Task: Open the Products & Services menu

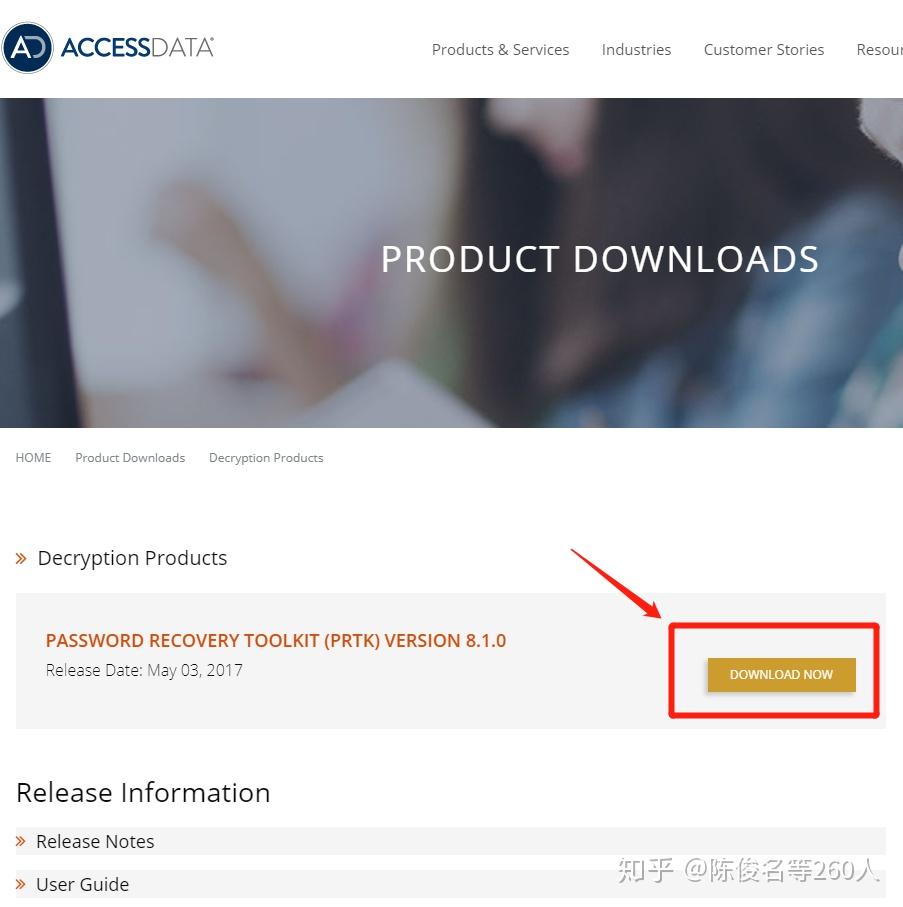Action: click(500, 50)
